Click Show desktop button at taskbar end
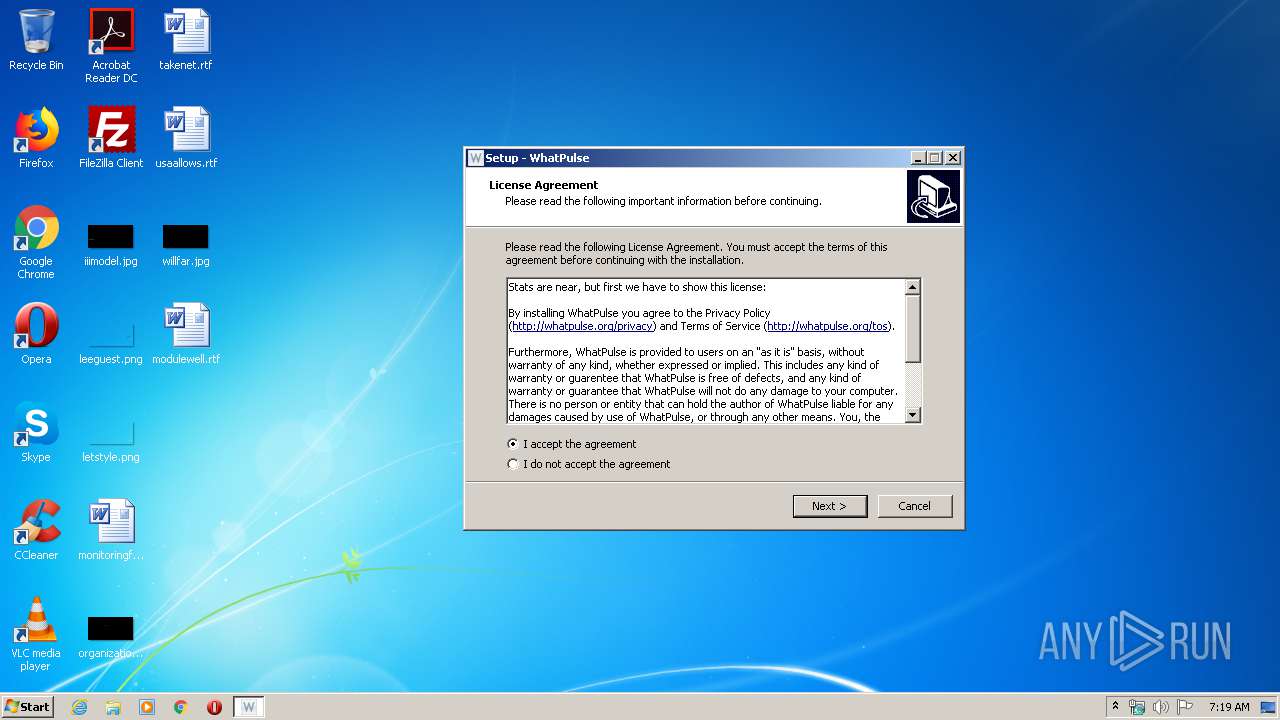Screen dimensions: 1280x720 [1270, 707]
